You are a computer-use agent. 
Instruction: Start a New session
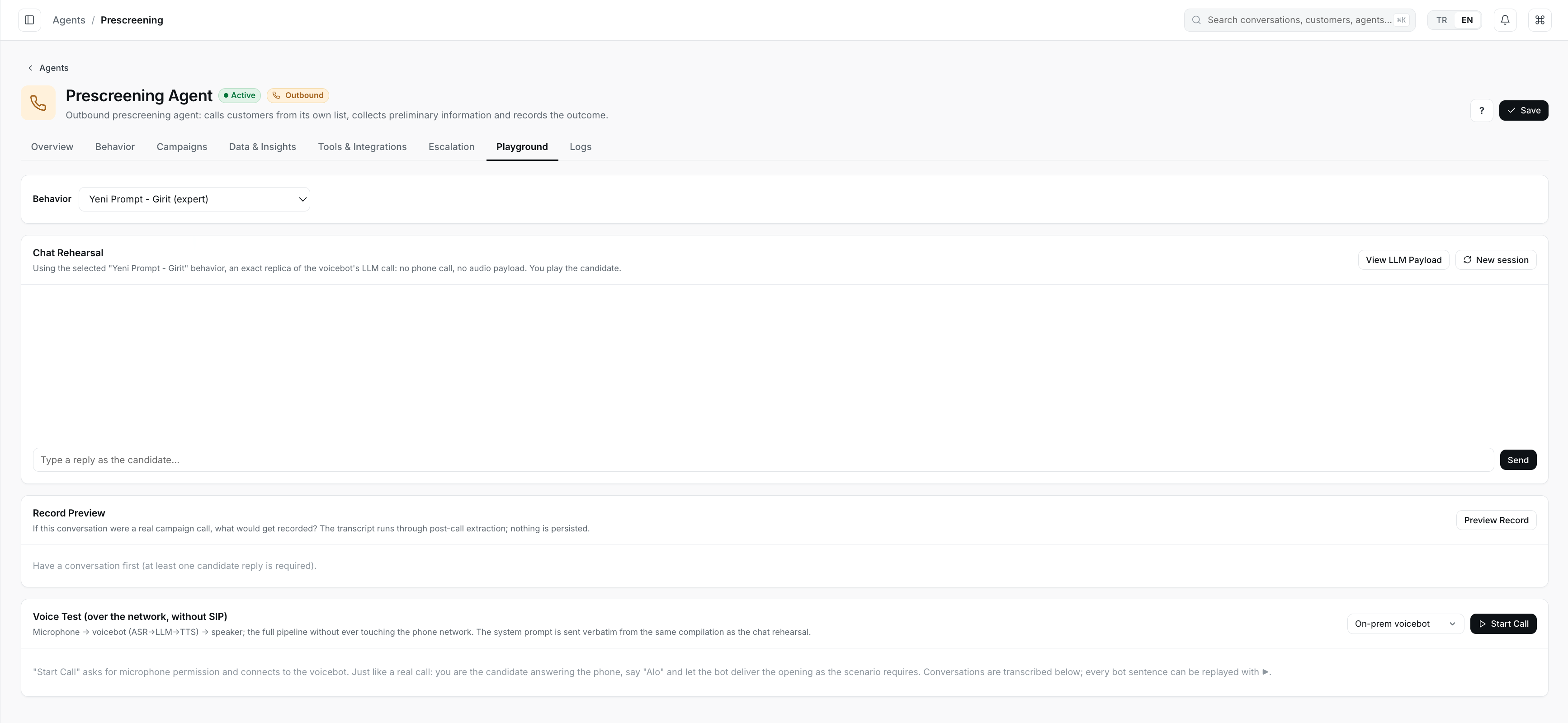click(x=1496, y=260)
